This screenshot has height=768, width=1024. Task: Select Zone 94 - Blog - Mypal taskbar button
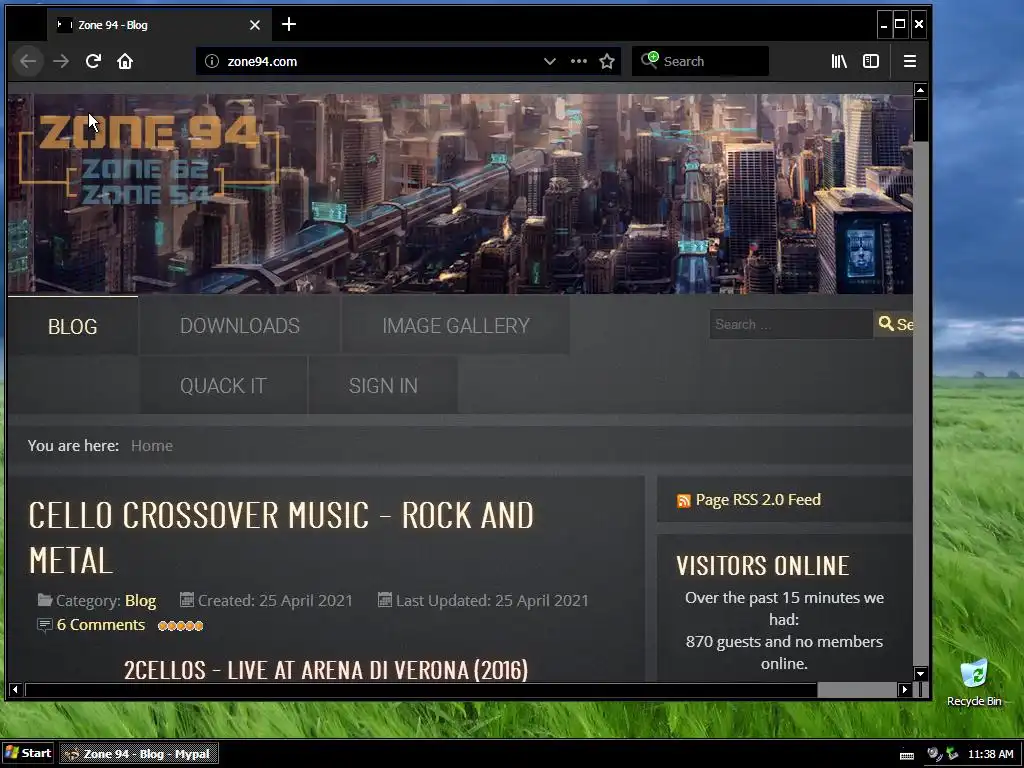pyautogui.click(x=139, y=754)
